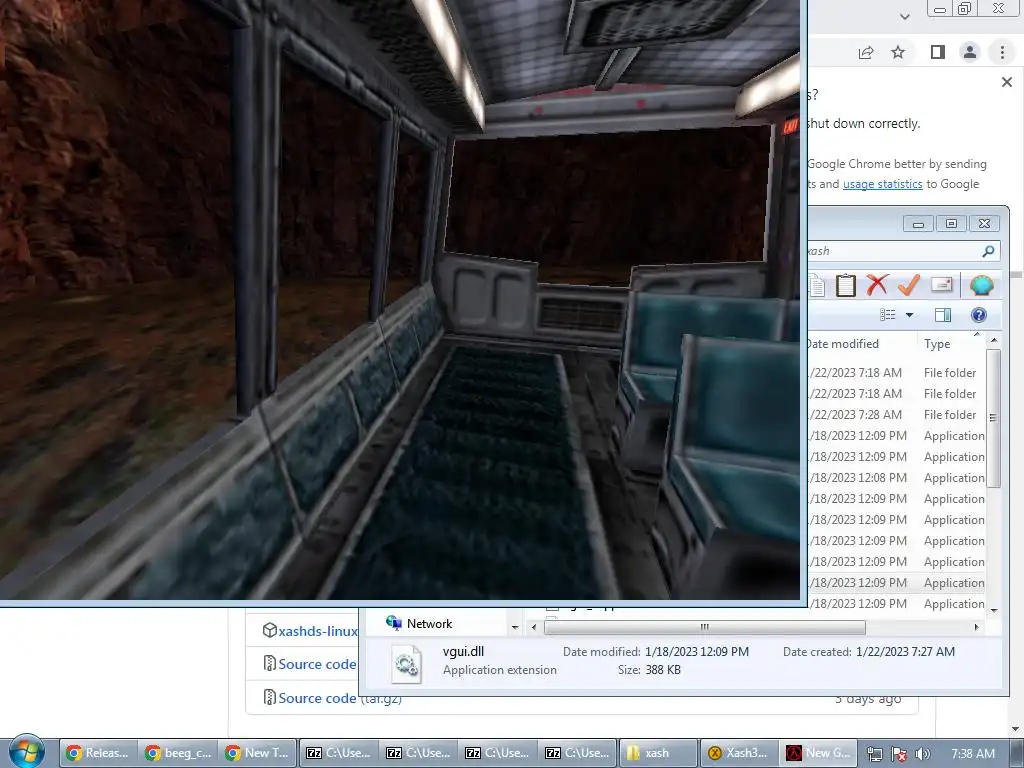Open the Chrome profile avatar icon
The width and height of the screenshot is (1024, 768).
coord(970,52)
